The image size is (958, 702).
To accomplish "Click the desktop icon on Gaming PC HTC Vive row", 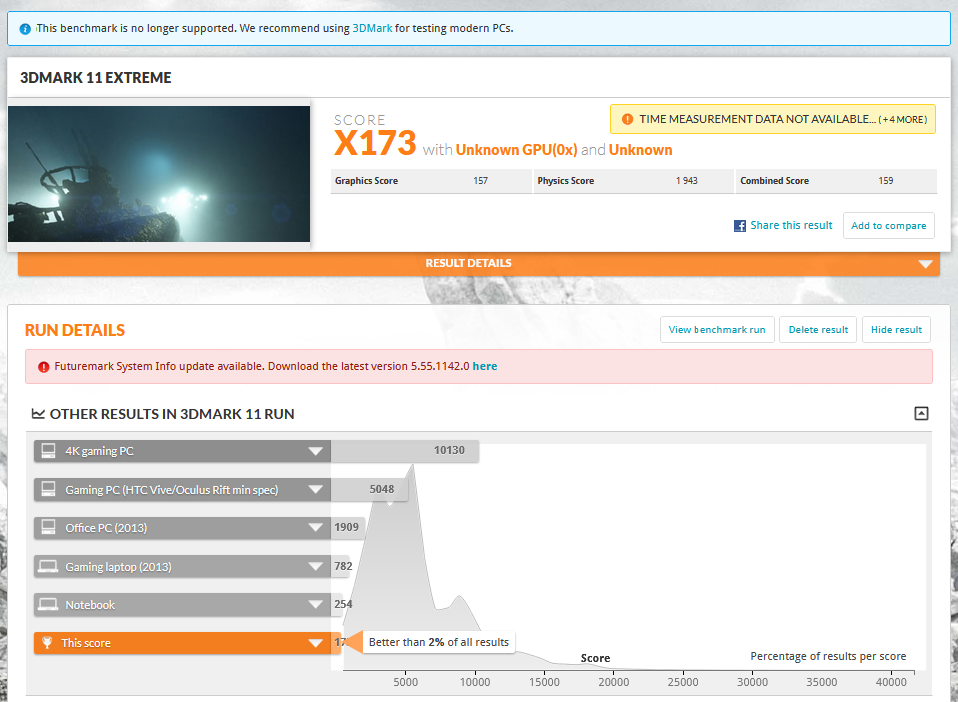I will coord(48,489).
